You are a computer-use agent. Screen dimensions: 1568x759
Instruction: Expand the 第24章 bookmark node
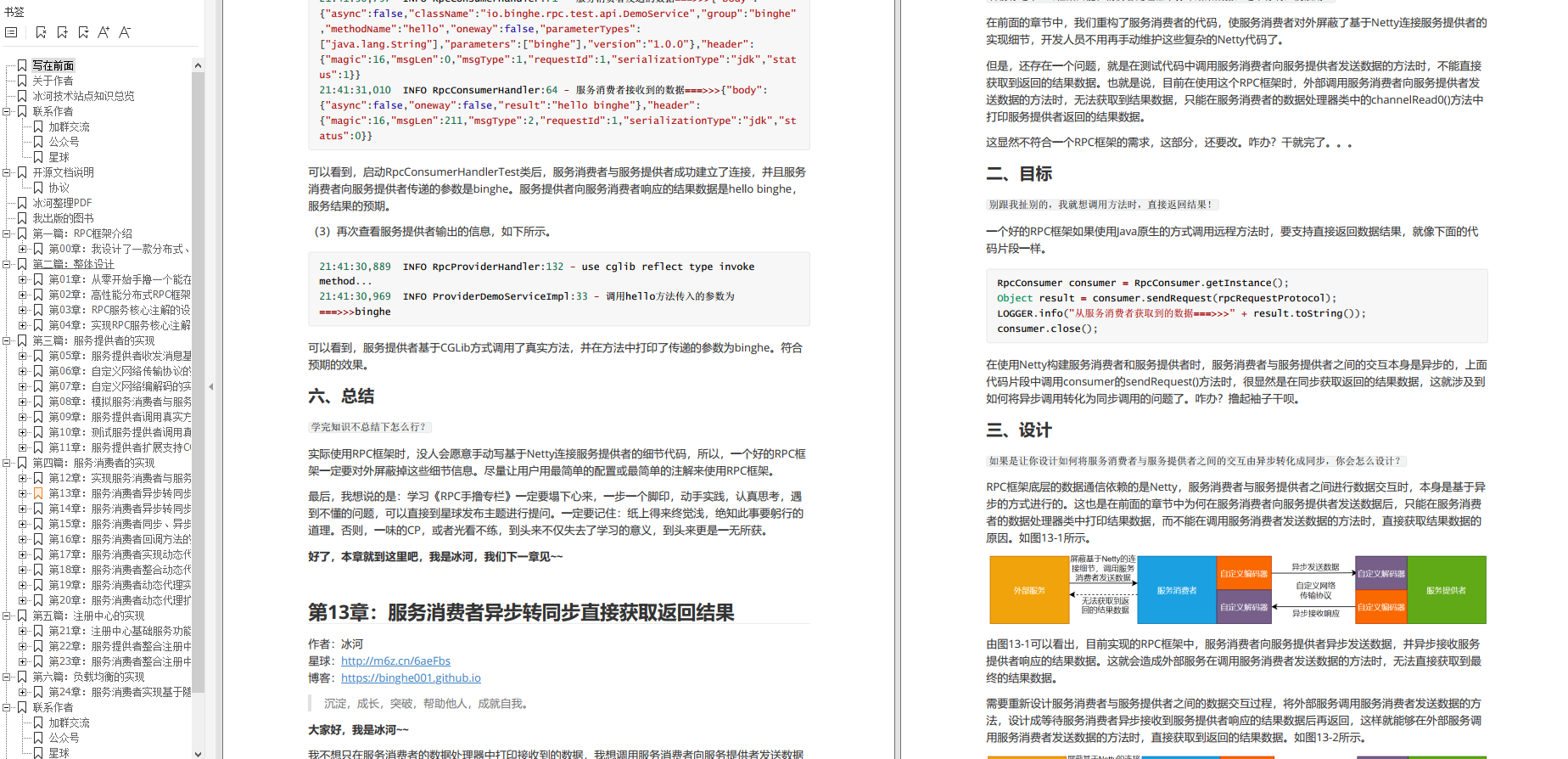(23, 692)
